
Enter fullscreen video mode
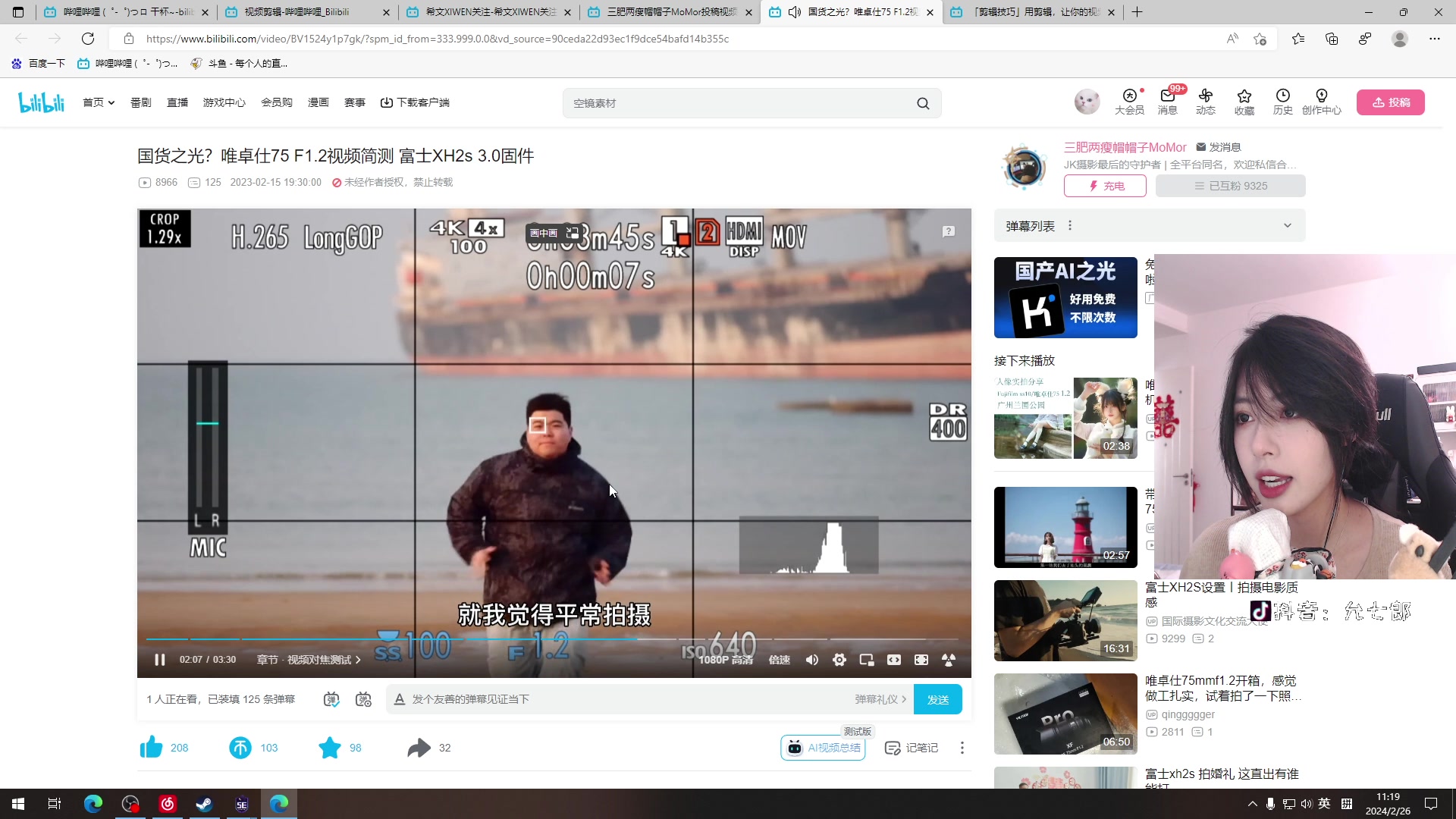pos(921,660)
